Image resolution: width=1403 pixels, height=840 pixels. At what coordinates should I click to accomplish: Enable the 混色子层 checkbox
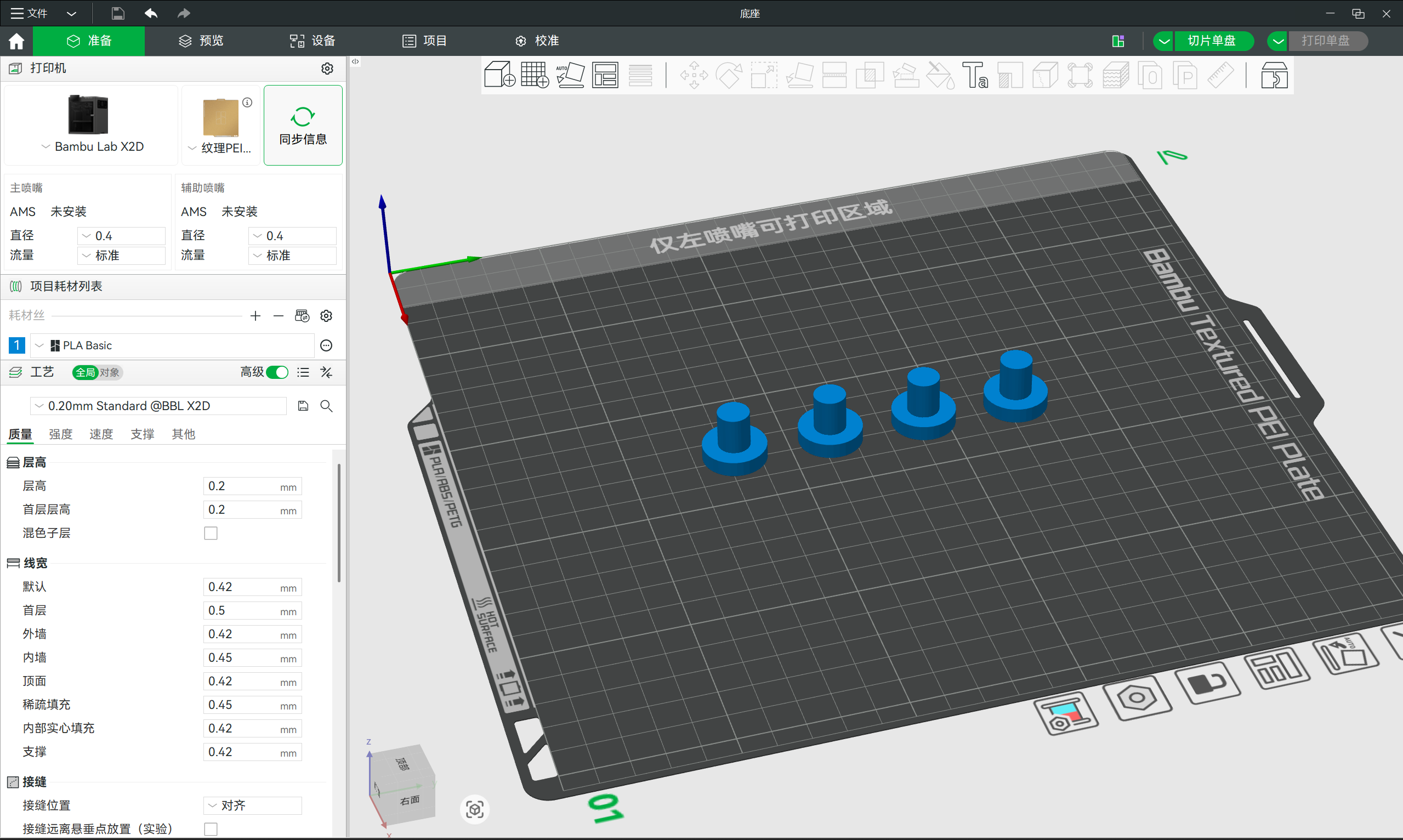click(211, 532)
